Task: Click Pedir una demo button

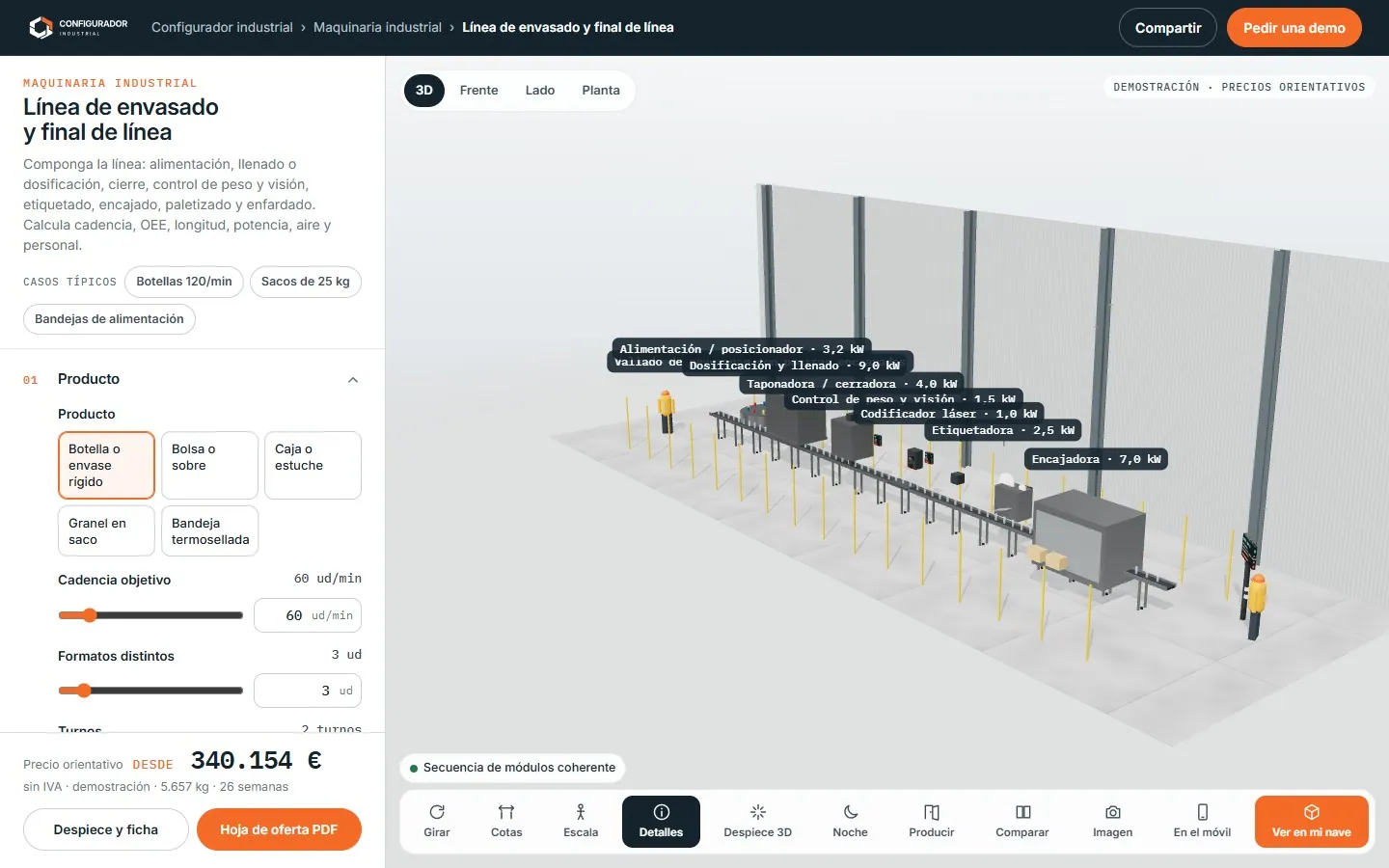Action: pyautogui.click(x=1294, y=28)
